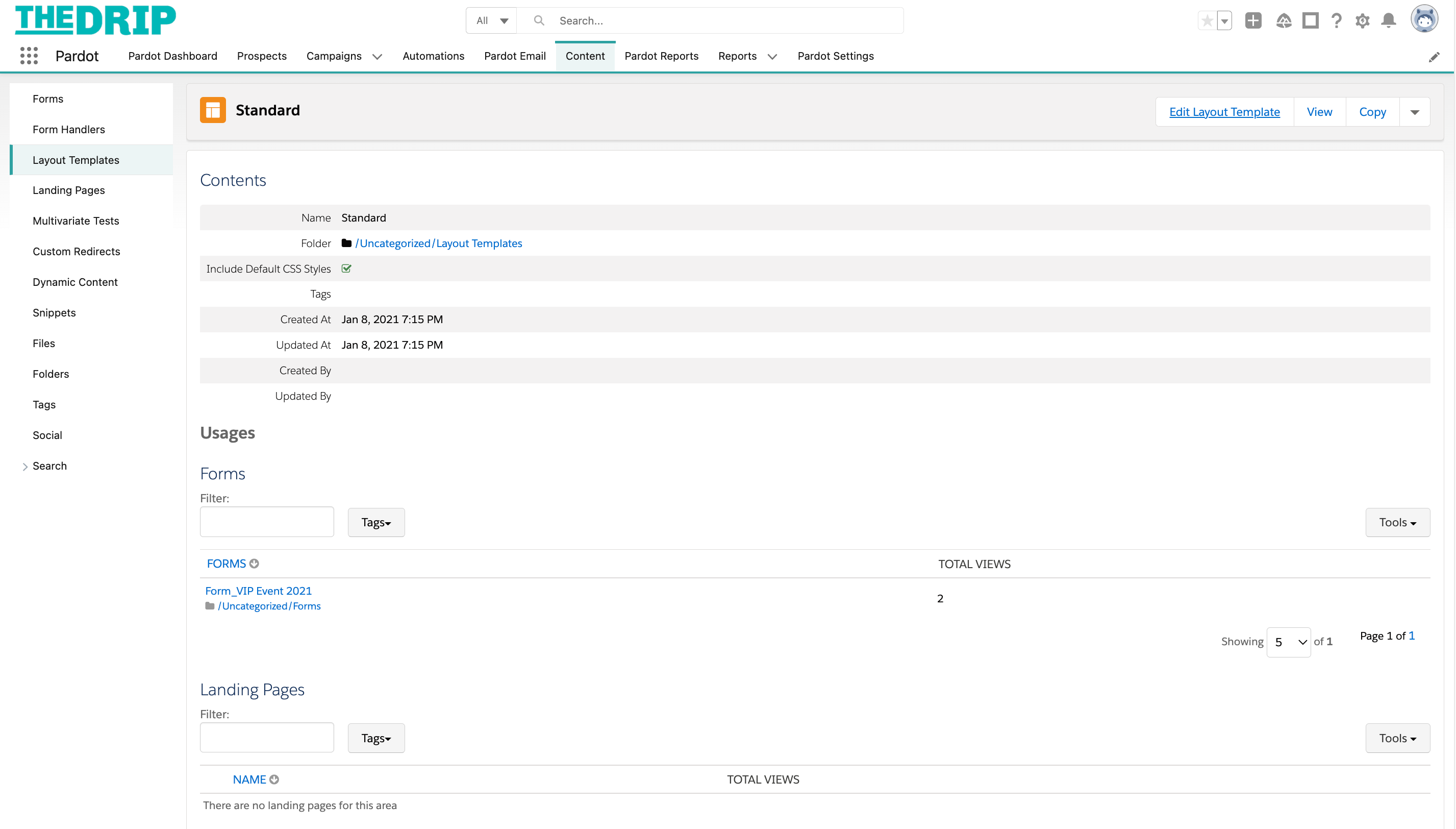This screenshot has width=1456, height=829.
Task: Click the favorites star icon
Action: 1207,21
